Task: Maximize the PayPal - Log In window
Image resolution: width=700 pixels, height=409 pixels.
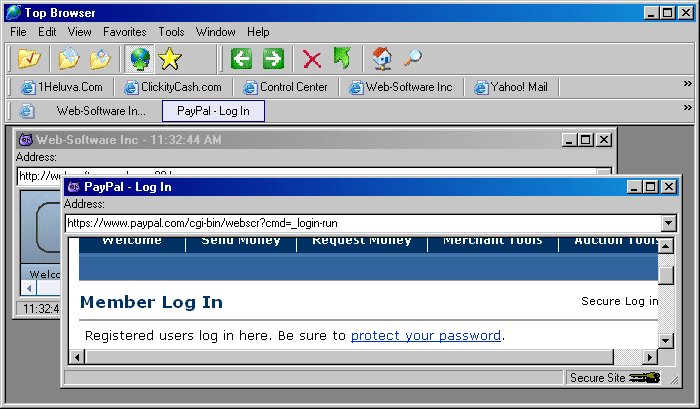Action: (651, 187)
